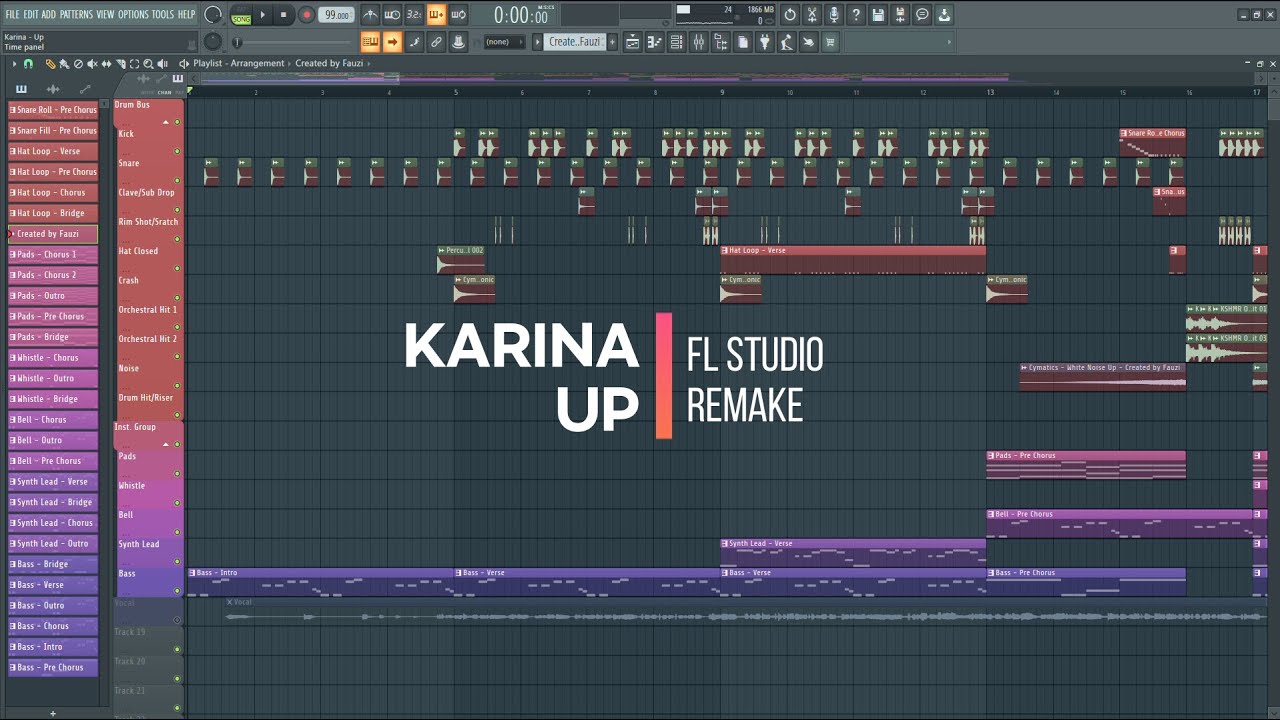This screenshot has height=720, width=1280.
Task: Toggle the typing keyboard to piano button
Action: [x=370, y=42]
